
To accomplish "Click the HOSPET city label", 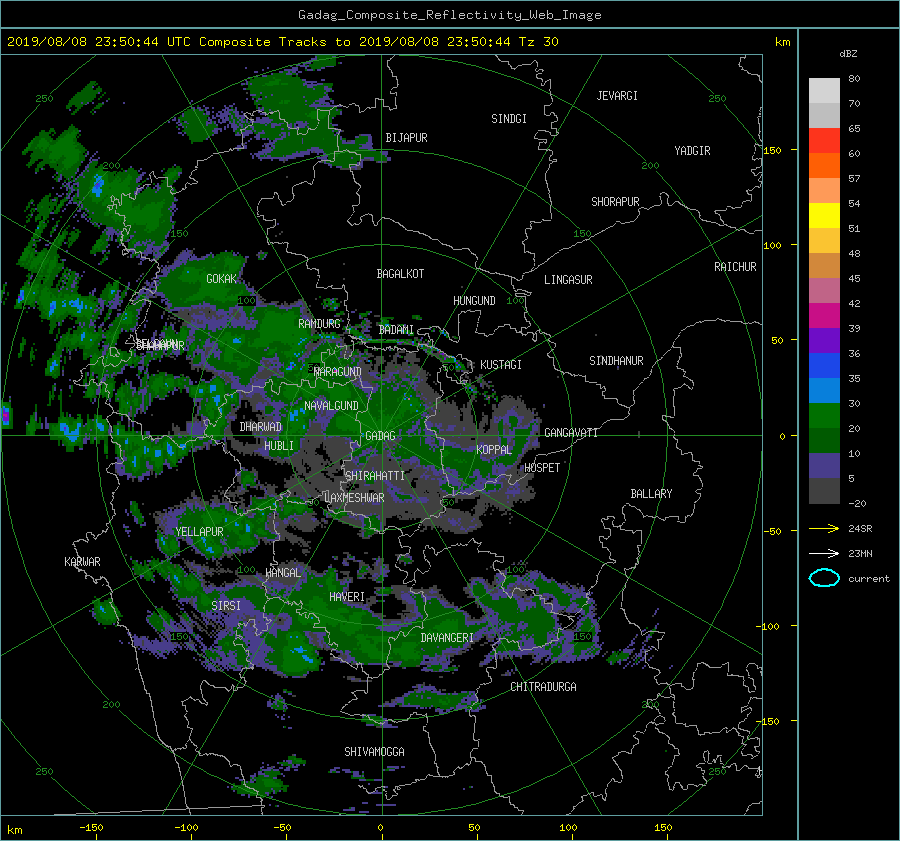I will tap(542, 468).
